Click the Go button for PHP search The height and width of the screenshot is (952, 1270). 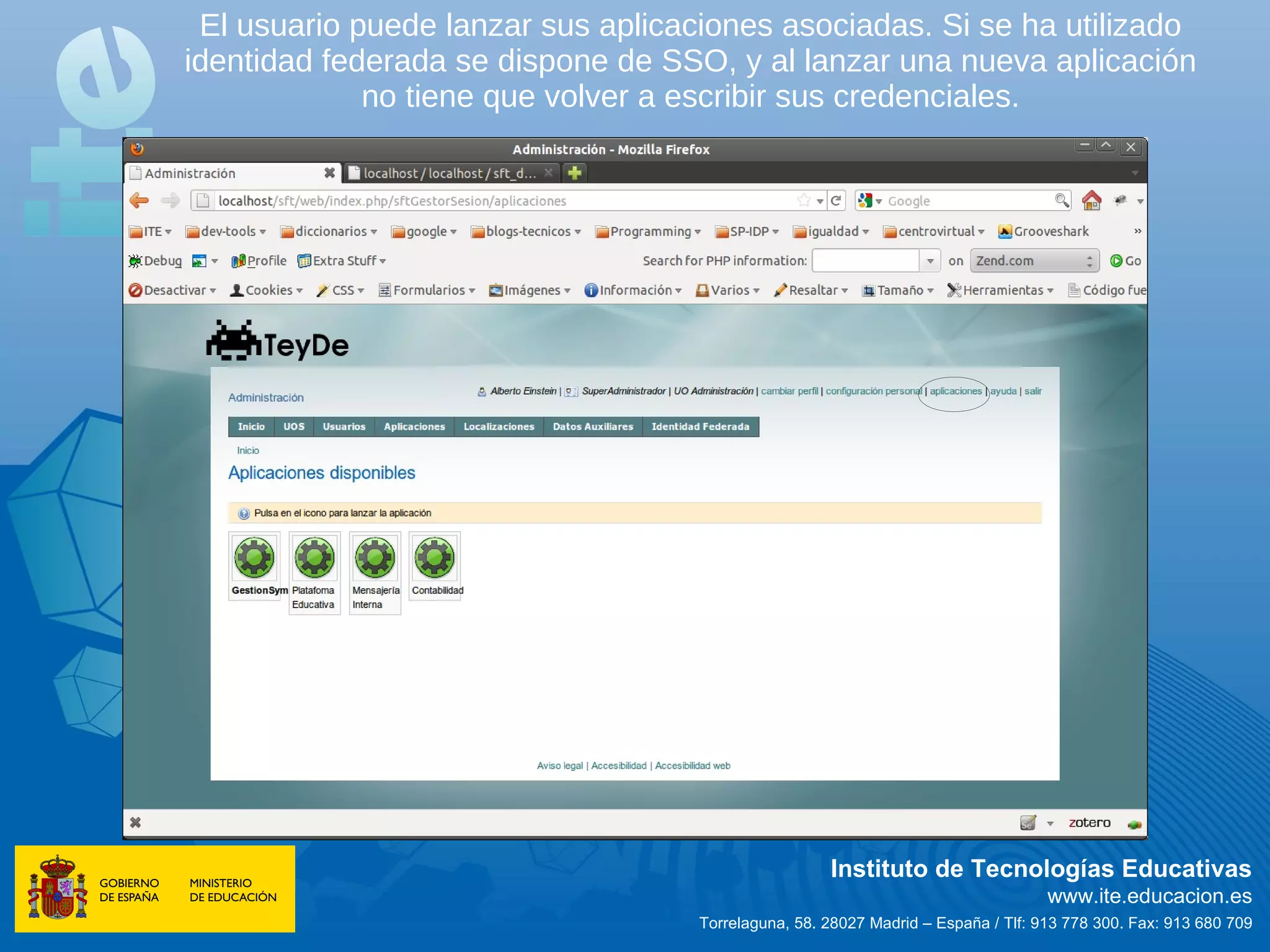(x=1126, y=261)
